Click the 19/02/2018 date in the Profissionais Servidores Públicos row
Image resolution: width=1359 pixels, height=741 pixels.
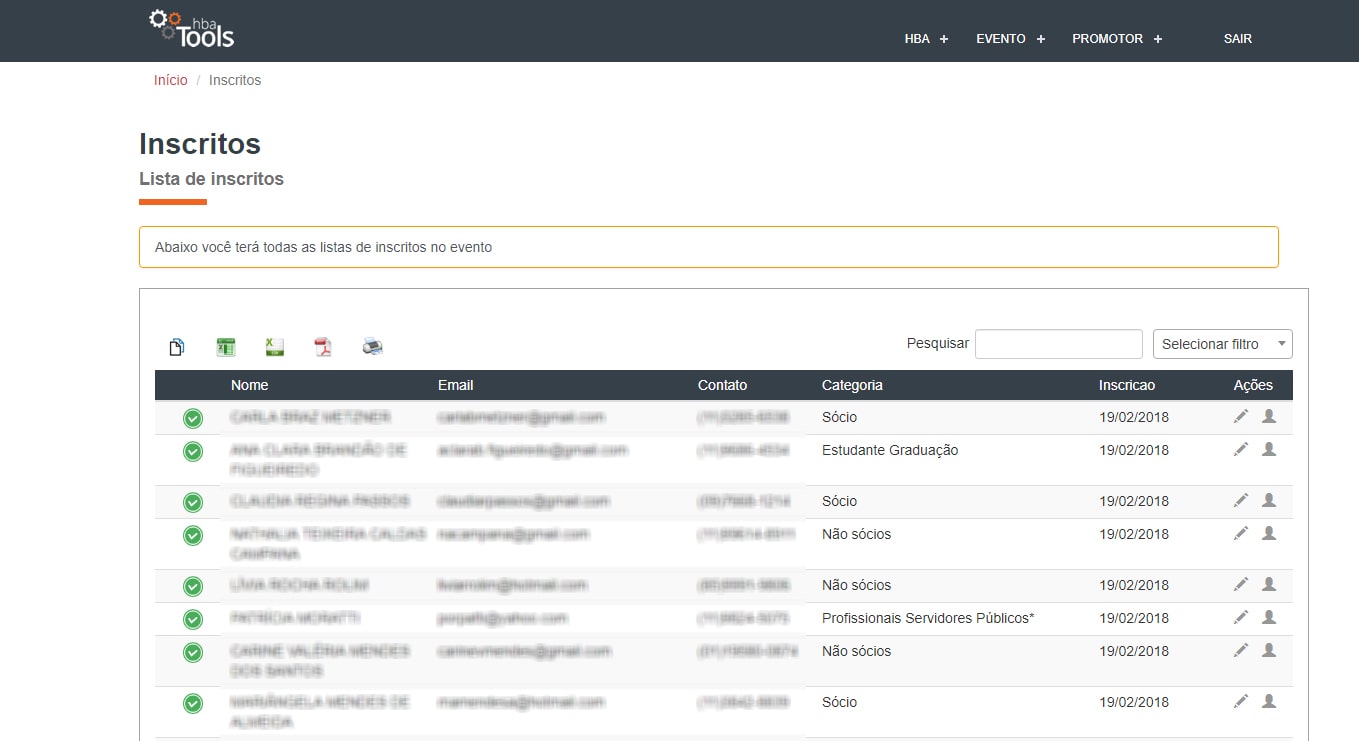click(x=1134, y=618)
